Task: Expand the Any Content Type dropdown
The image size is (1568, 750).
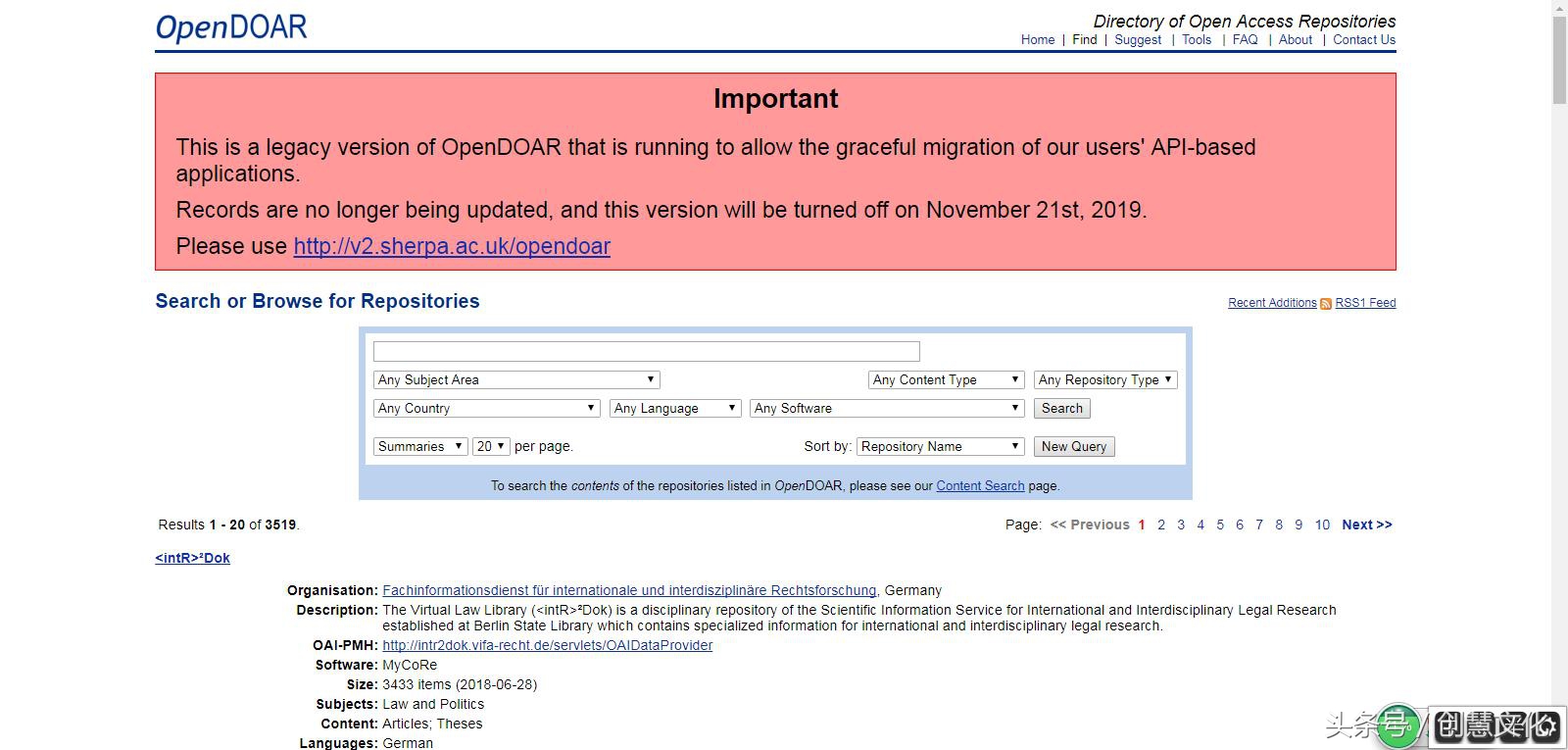Action: pyautogui.click(x=946, y=379)
